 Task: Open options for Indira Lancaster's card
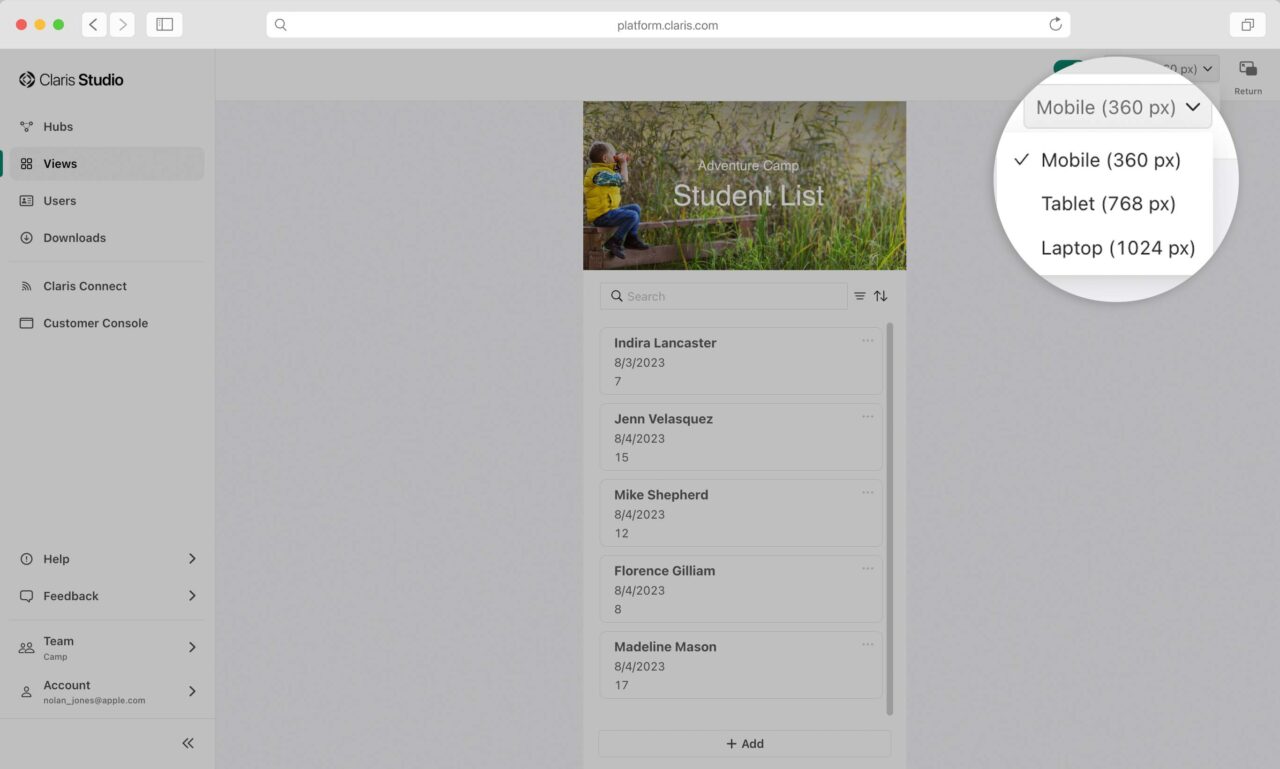coord(867,340)
